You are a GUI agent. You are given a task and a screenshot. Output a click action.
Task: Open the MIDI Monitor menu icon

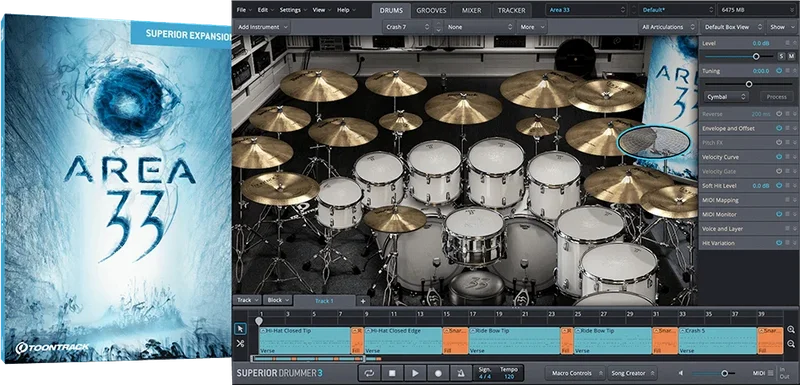pos(788,215)
